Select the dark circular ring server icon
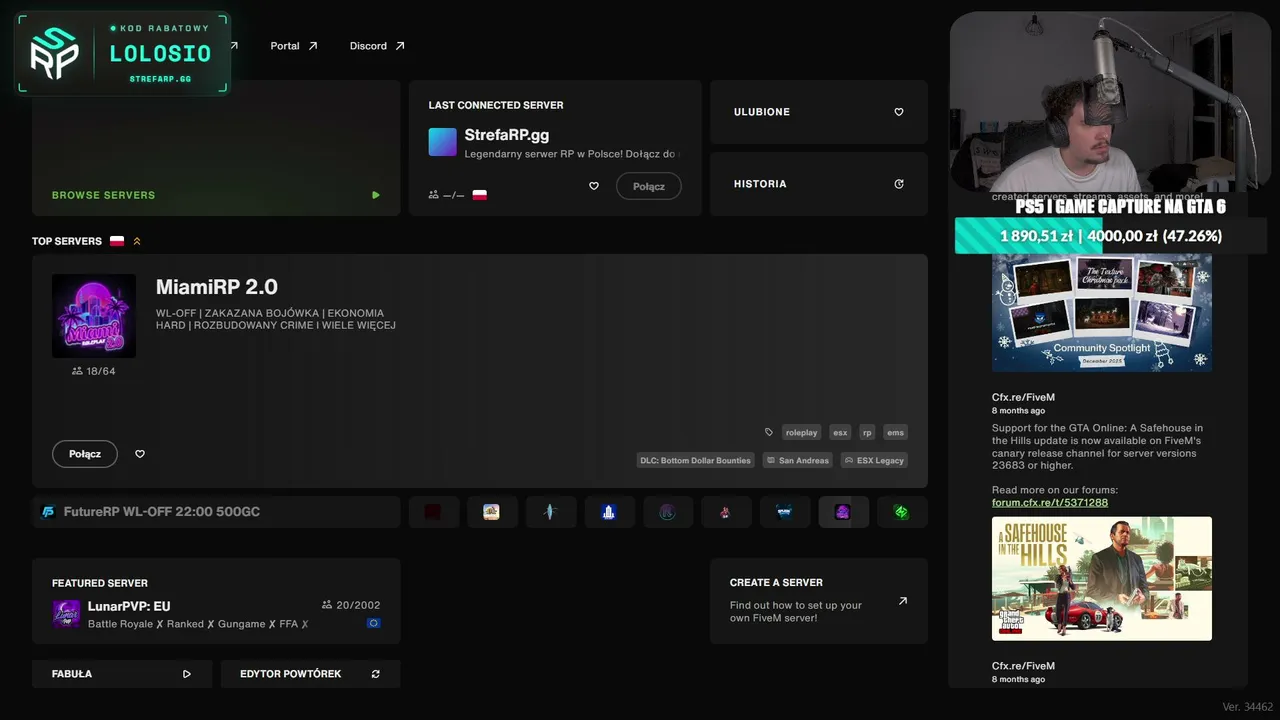Image resolution: width=1280 pixels, height=720 pixels. click(x=667, y=512)
